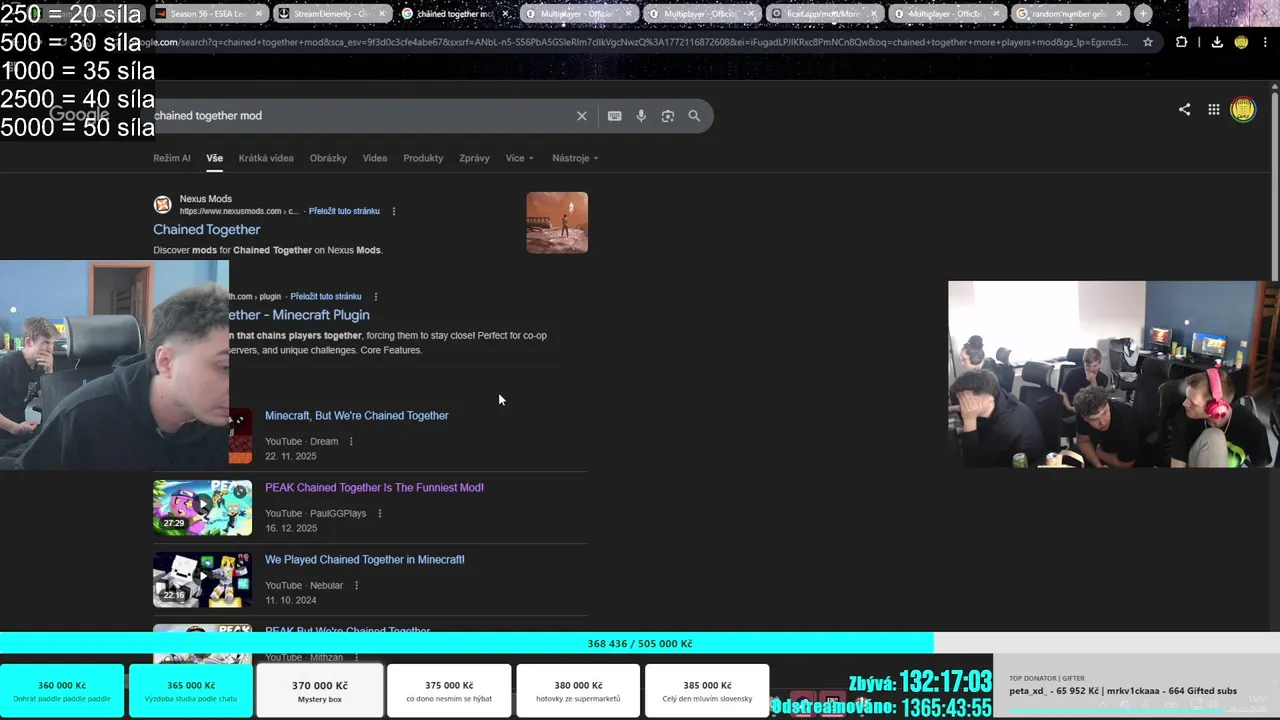Open 'PEAK Chained Together Is The Funniest Mod!'
The width and height of the screenshot is (1280, 720).
click(x=374, y=488)
